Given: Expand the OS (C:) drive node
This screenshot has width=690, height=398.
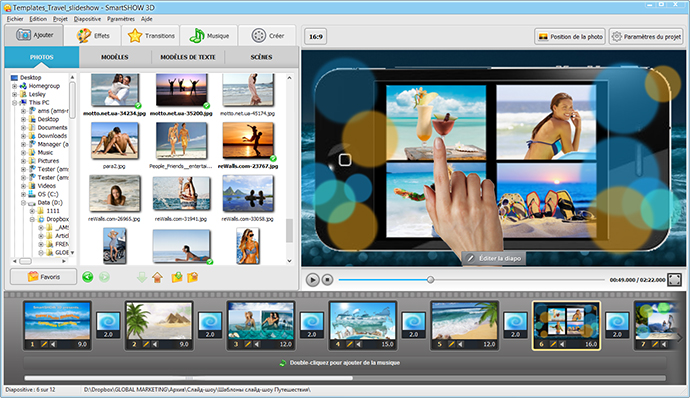Looking at the screenshot, I should pos(23,194).
